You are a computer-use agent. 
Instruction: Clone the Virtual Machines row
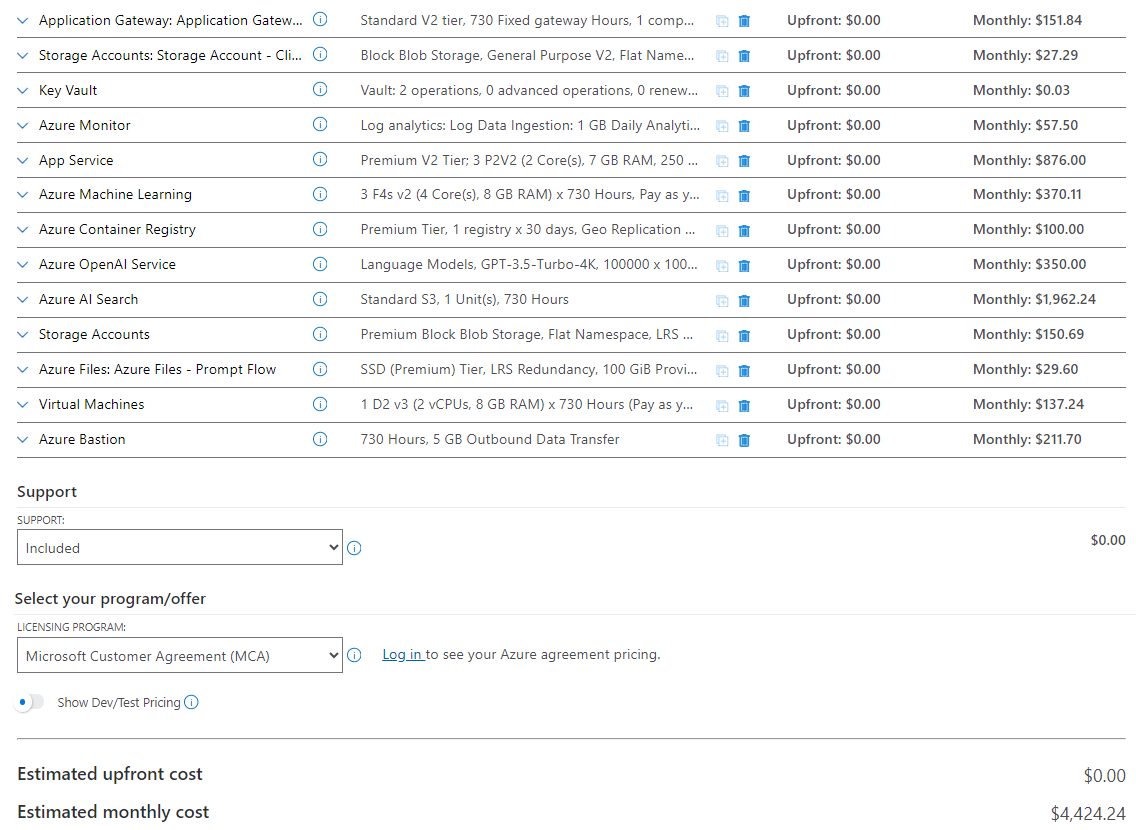point(722,406)
